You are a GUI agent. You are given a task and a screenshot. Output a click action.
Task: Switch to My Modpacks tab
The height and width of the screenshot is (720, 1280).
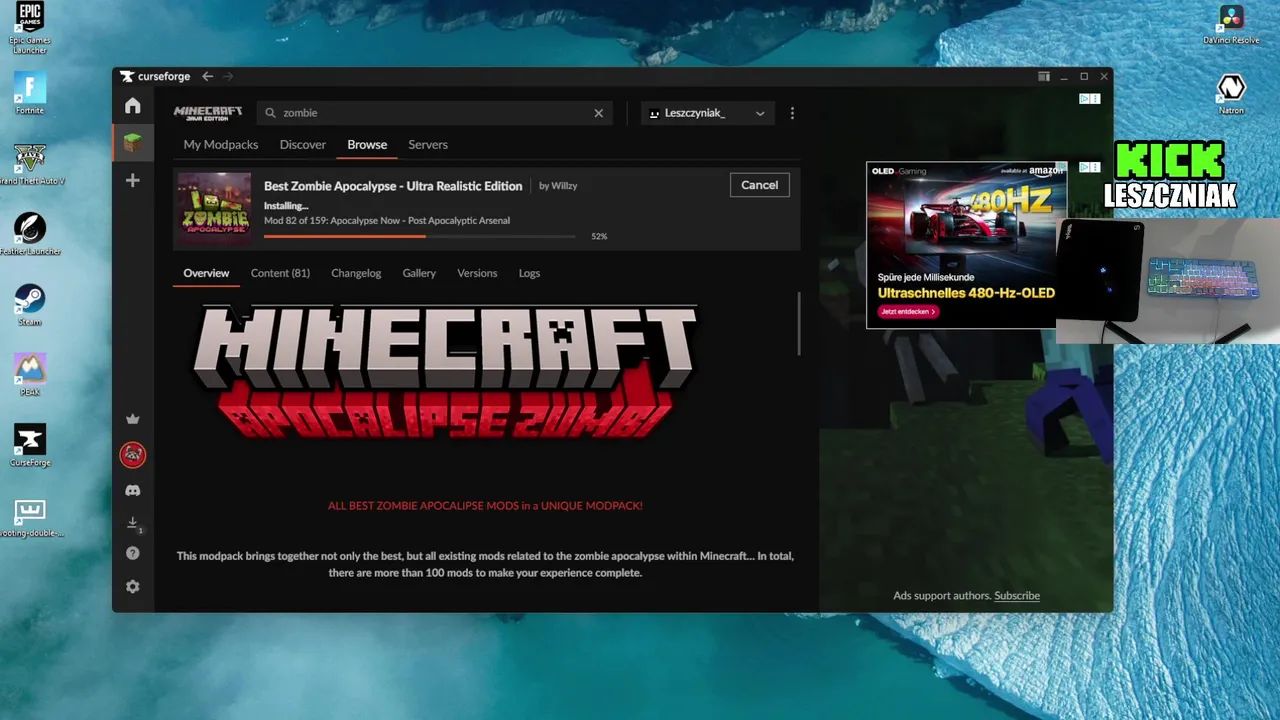221,145
